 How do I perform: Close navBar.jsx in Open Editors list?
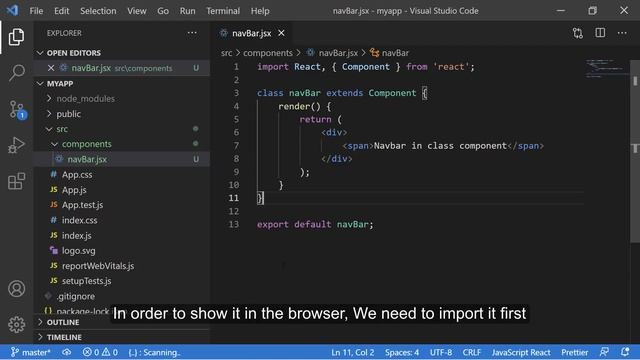pyautogui.click(x=51, y=68)
